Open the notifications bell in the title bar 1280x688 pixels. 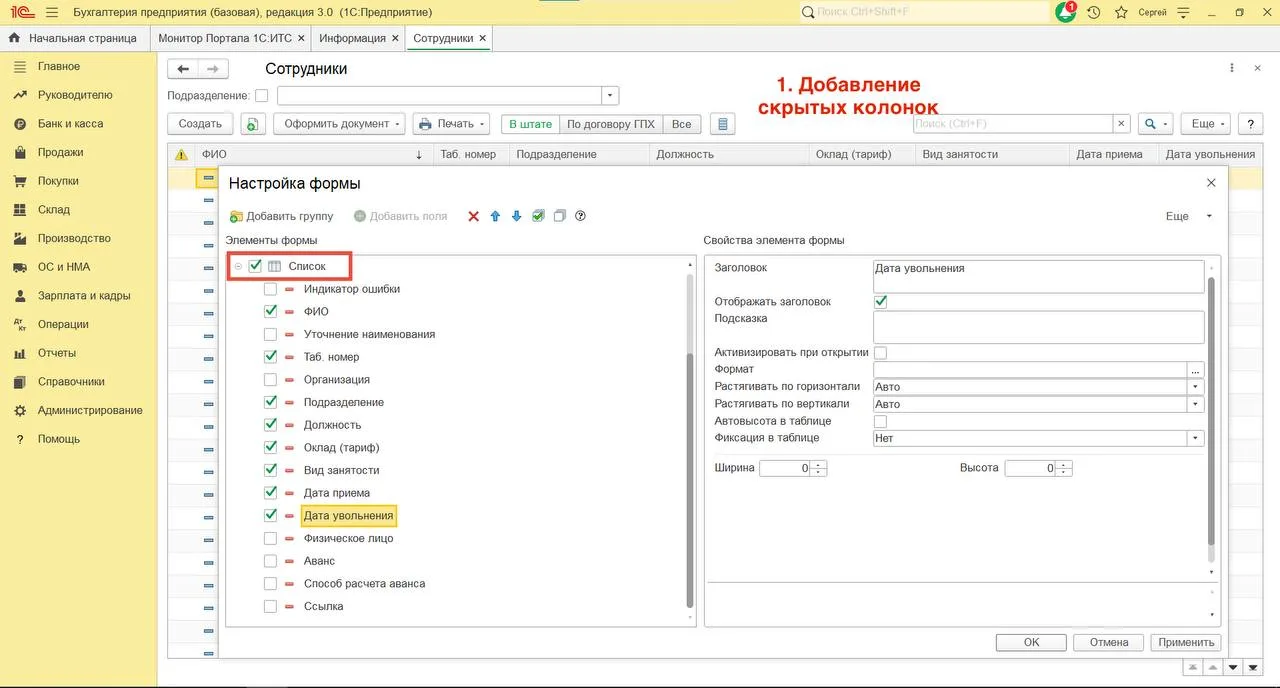[1065, 12]
